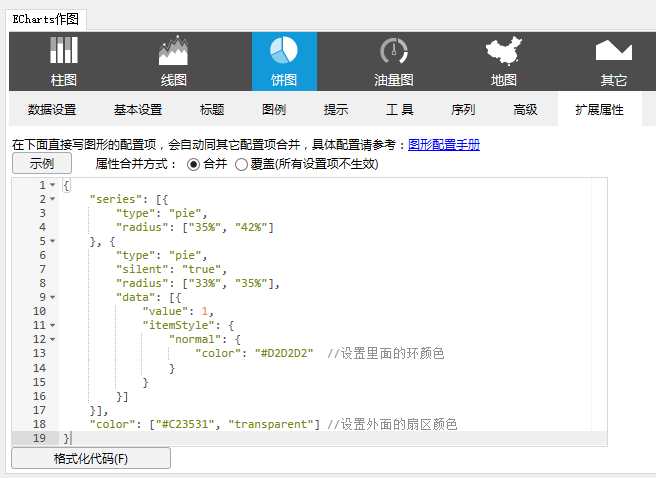Click the "normal" key on line 12

[x=195, y=339]
